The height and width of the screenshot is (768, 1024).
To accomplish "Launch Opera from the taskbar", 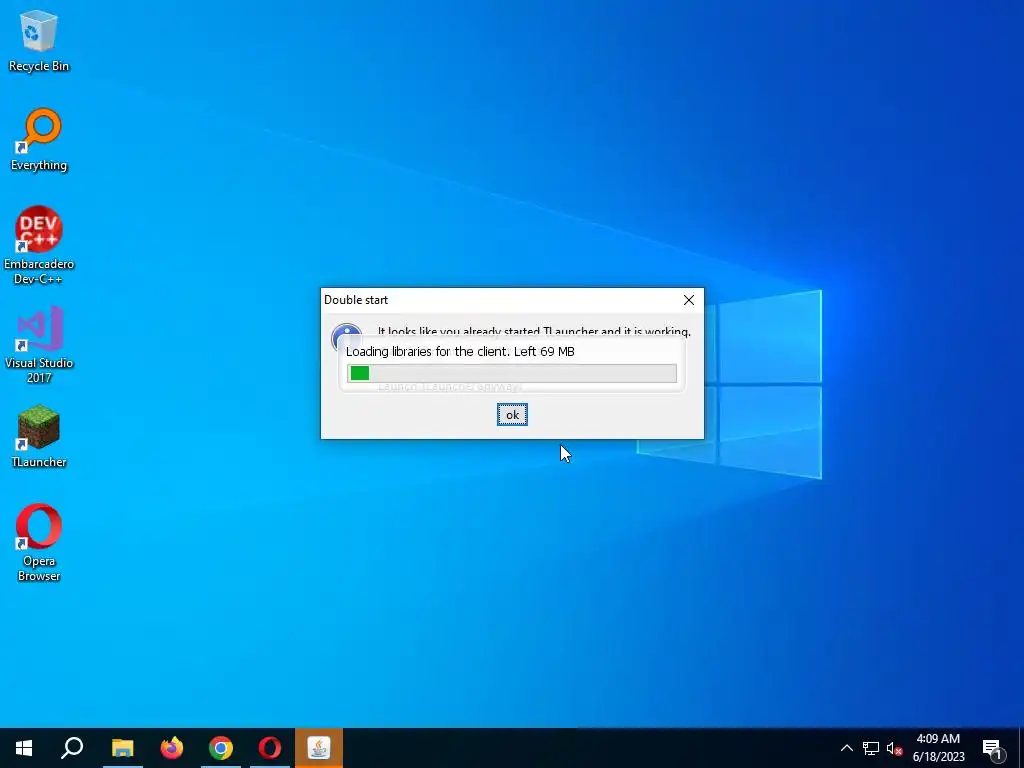I will click(270, 748).
